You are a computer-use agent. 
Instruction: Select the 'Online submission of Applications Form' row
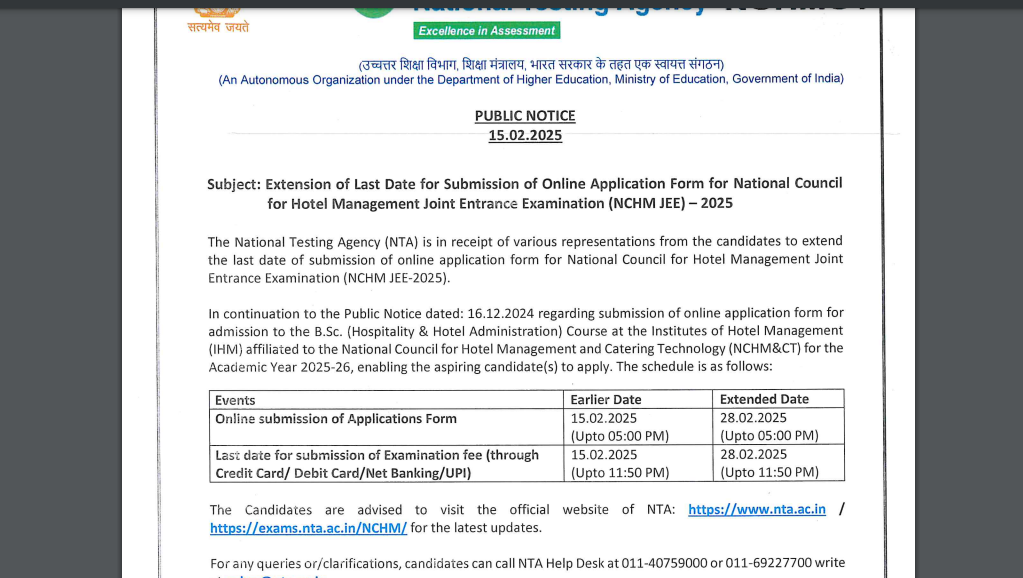coord(335,419)
